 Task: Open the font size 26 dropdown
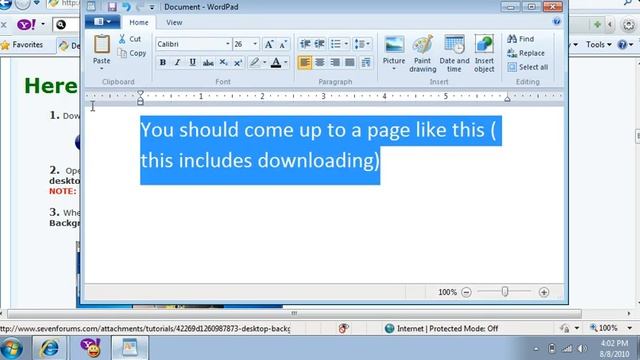click(x=255, y=44)
